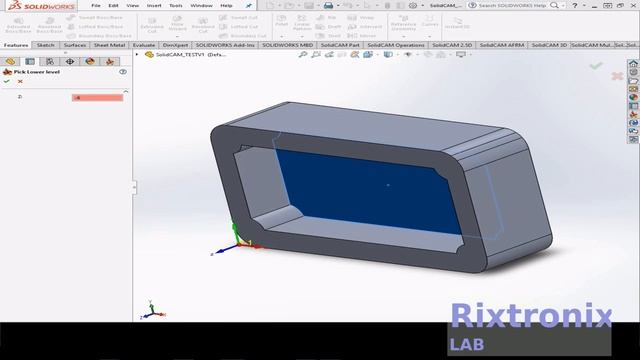The width and height of the screenshot is (640, 360).
Task: Click Previous View in the view toolbar
Action: pos(329,54)
